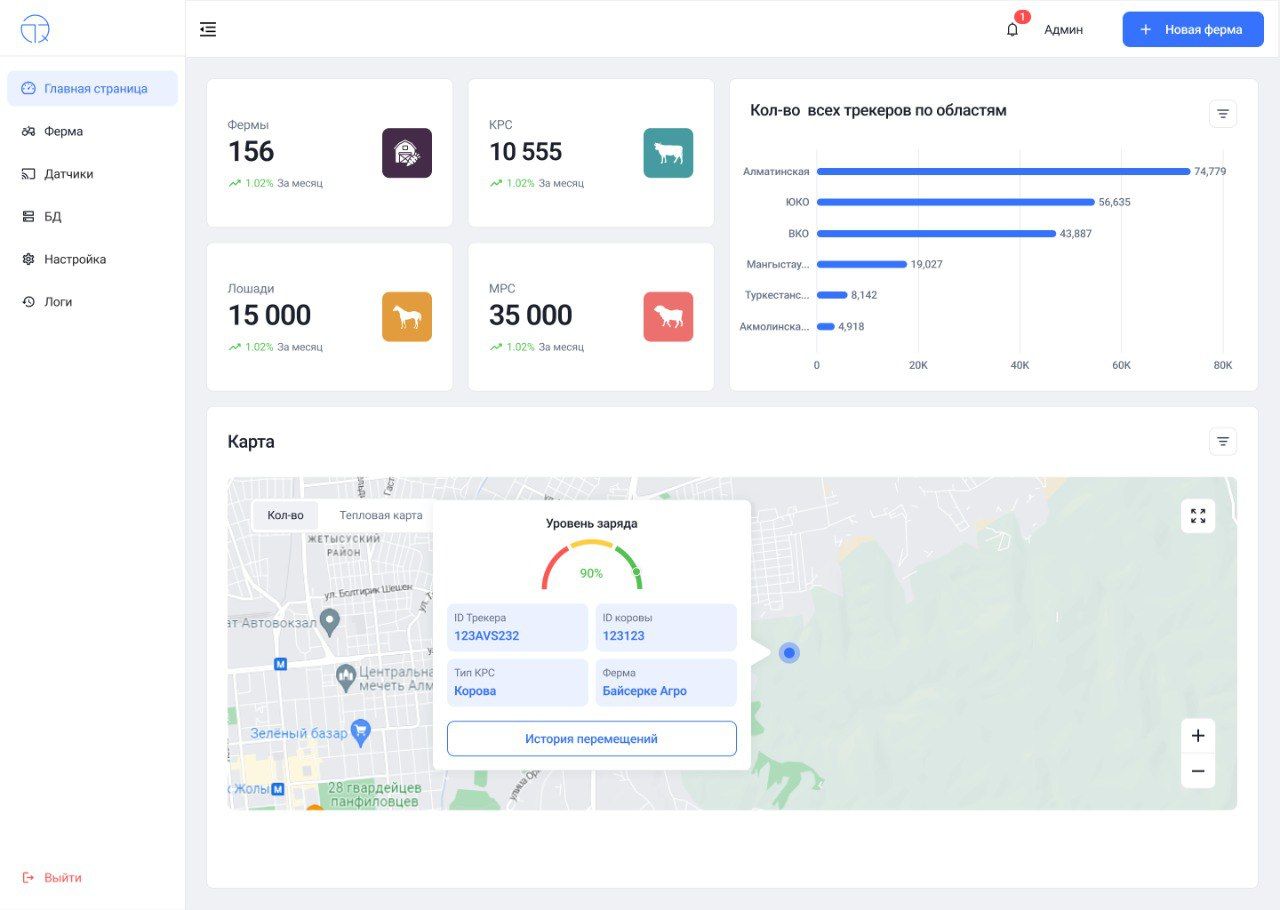
Task: Click ID Трекера value 123AVS232
Action: point(487,636)
